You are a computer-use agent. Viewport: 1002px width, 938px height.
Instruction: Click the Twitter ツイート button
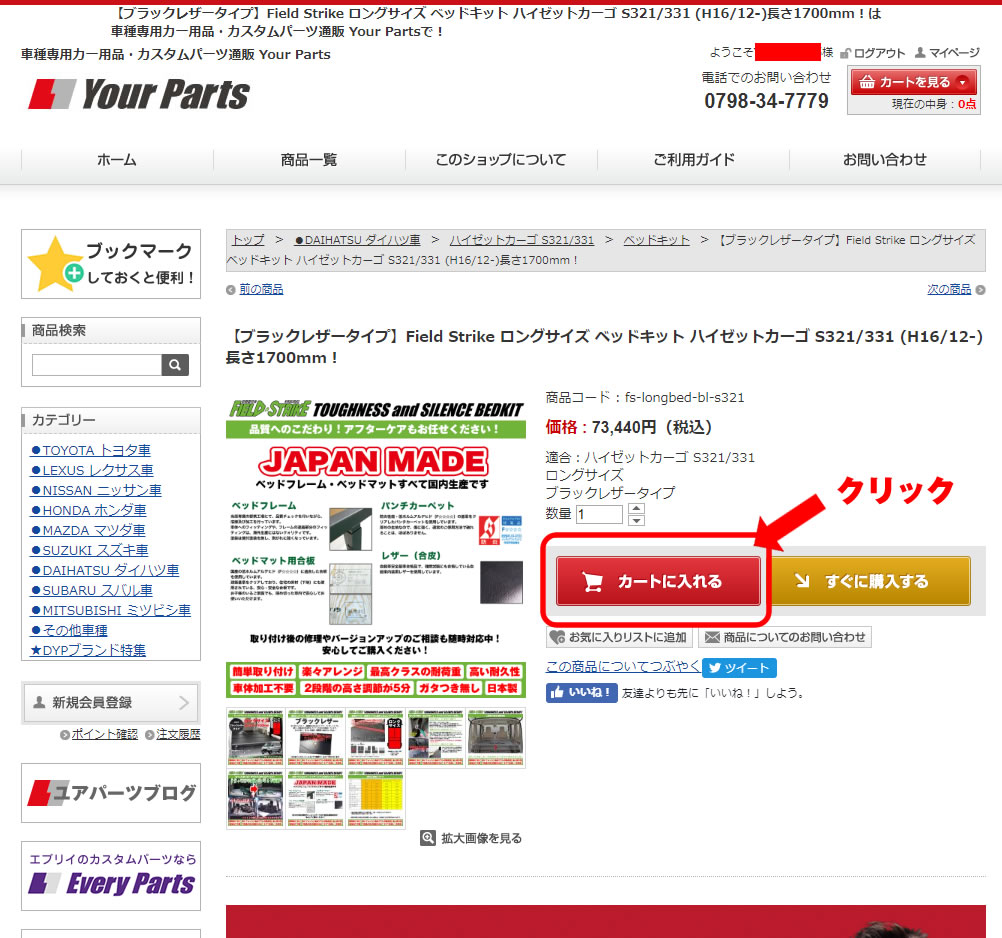point(739,668)
